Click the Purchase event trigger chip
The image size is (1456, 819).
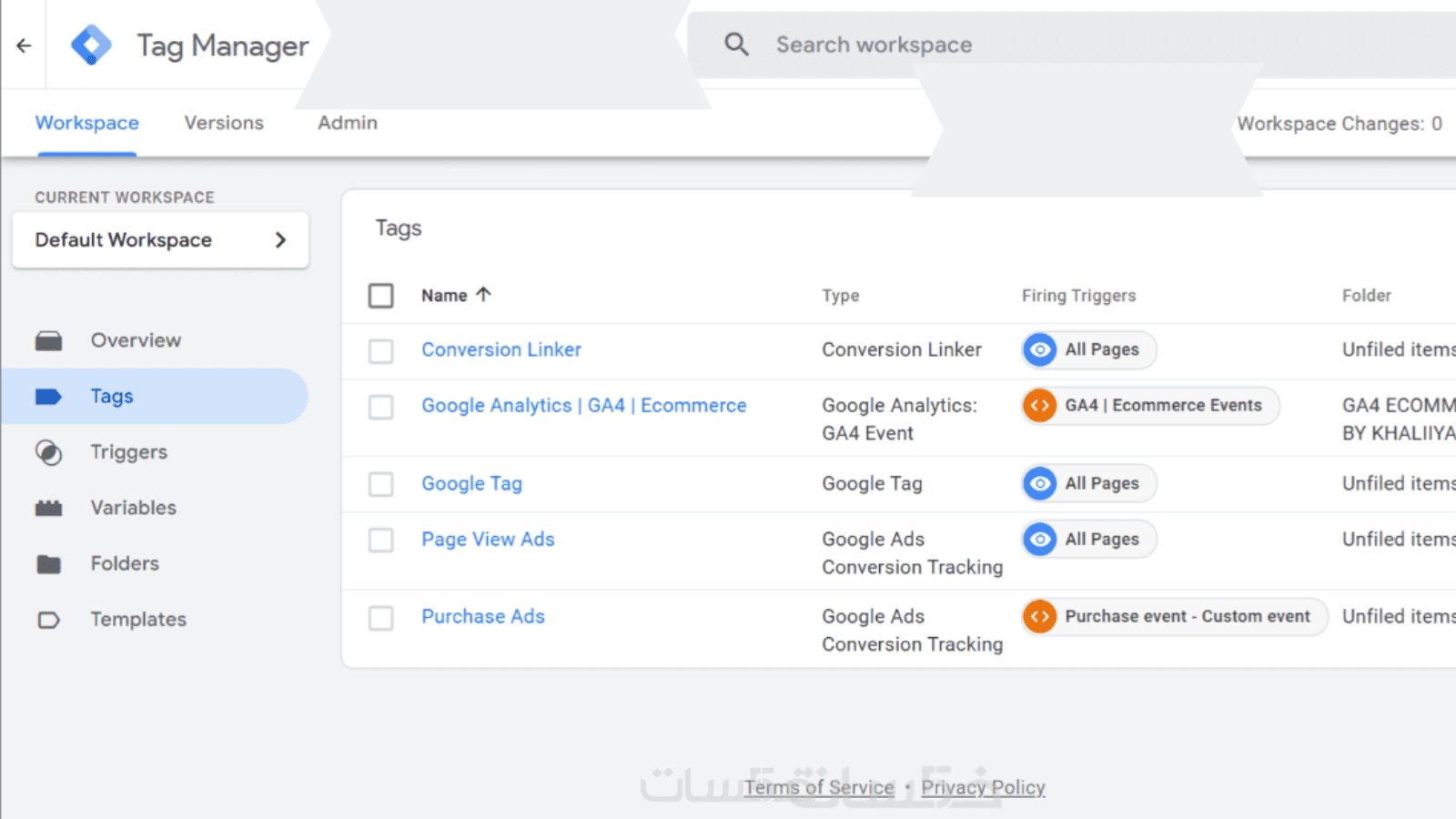(1174, 617)
